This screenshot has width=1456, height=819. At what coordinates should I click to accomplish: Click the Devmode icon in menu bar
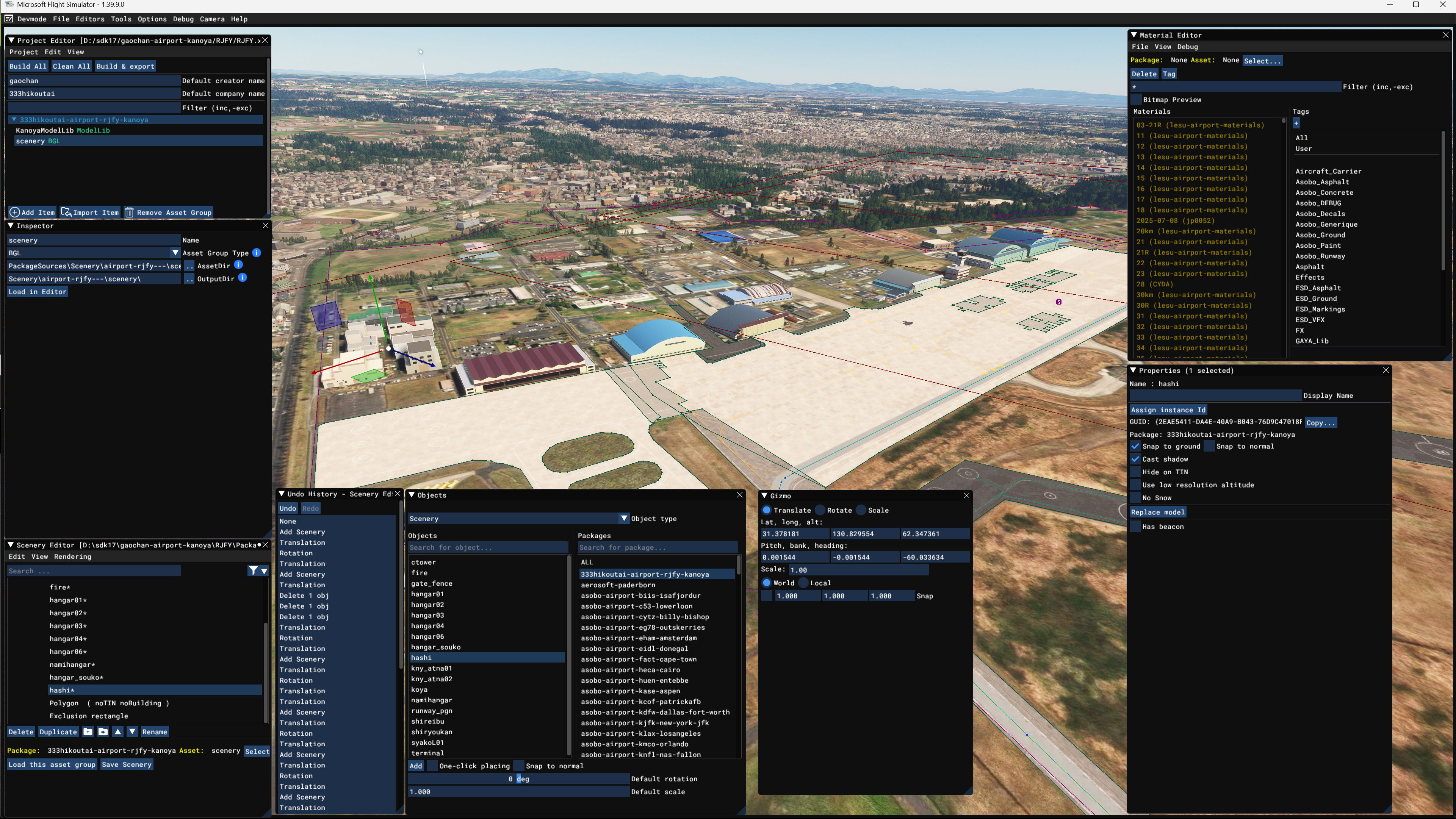[x=8, y=19]
